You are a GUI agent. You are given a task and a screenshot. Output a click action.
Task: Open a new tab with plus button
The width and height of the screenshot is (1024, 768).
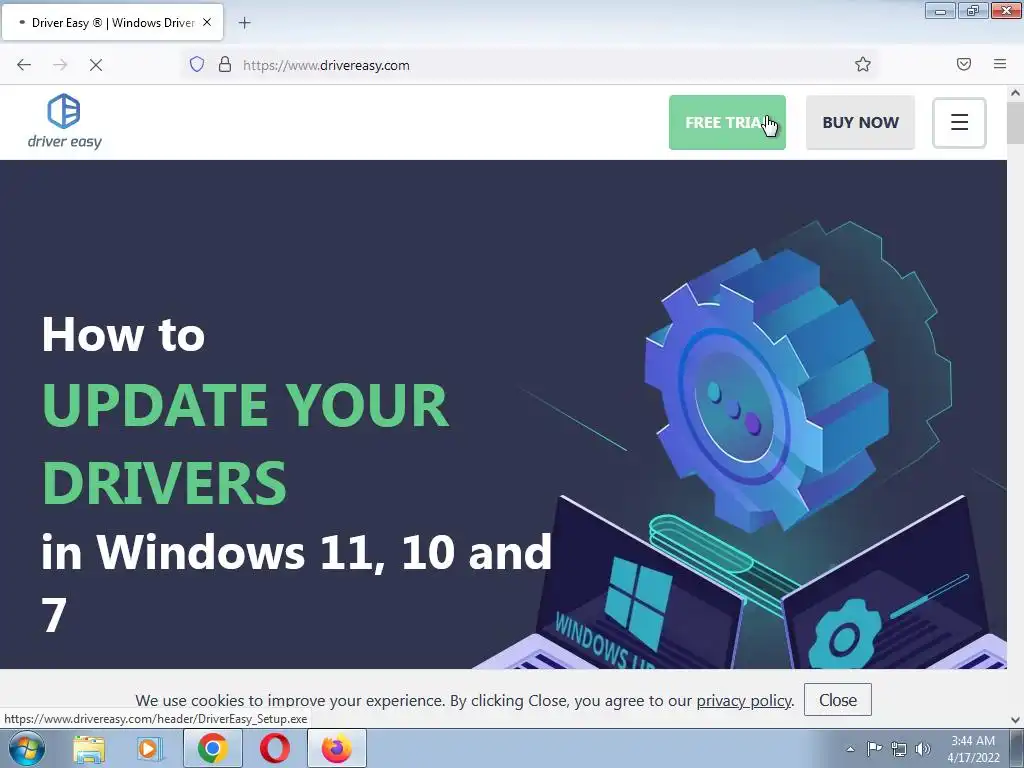pos(244,23)
